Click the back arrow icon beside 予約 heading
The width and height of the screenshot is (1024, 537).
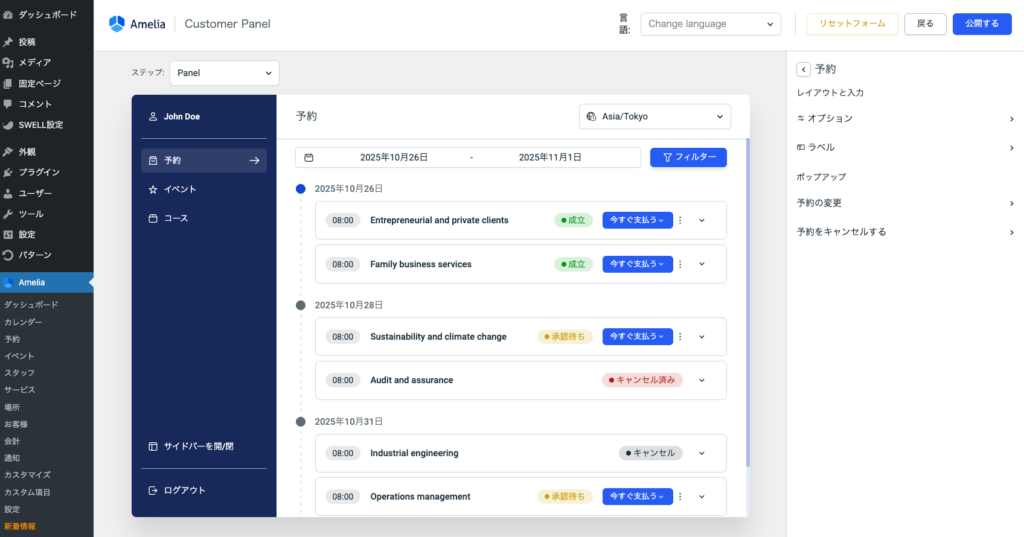coord(803,69)
